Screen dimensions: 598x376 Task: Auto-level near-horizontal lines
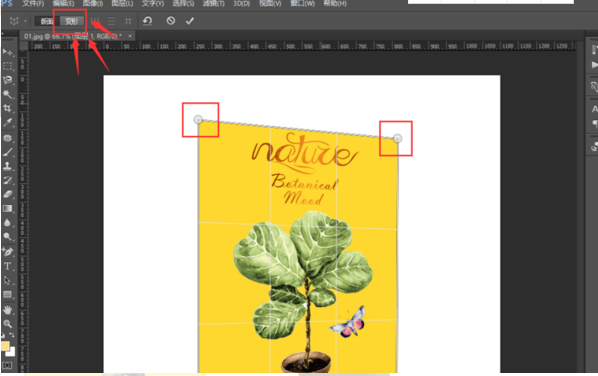pyautogui.click(x=111, y=21)
